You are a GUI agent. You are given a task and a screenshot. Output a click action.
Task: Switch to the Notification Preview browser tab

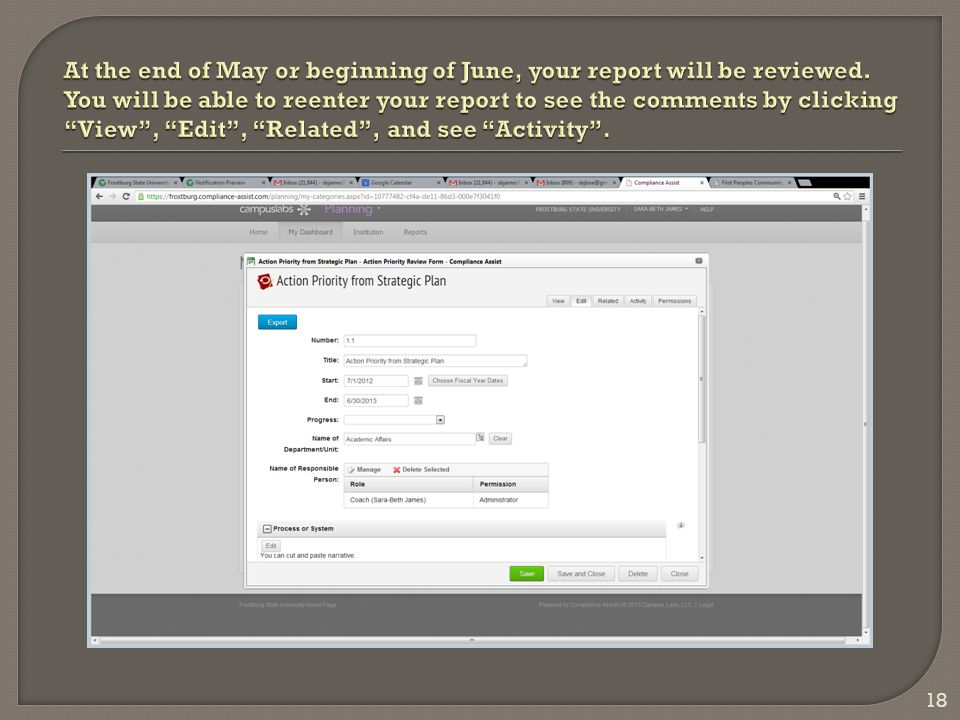[225, 183]
